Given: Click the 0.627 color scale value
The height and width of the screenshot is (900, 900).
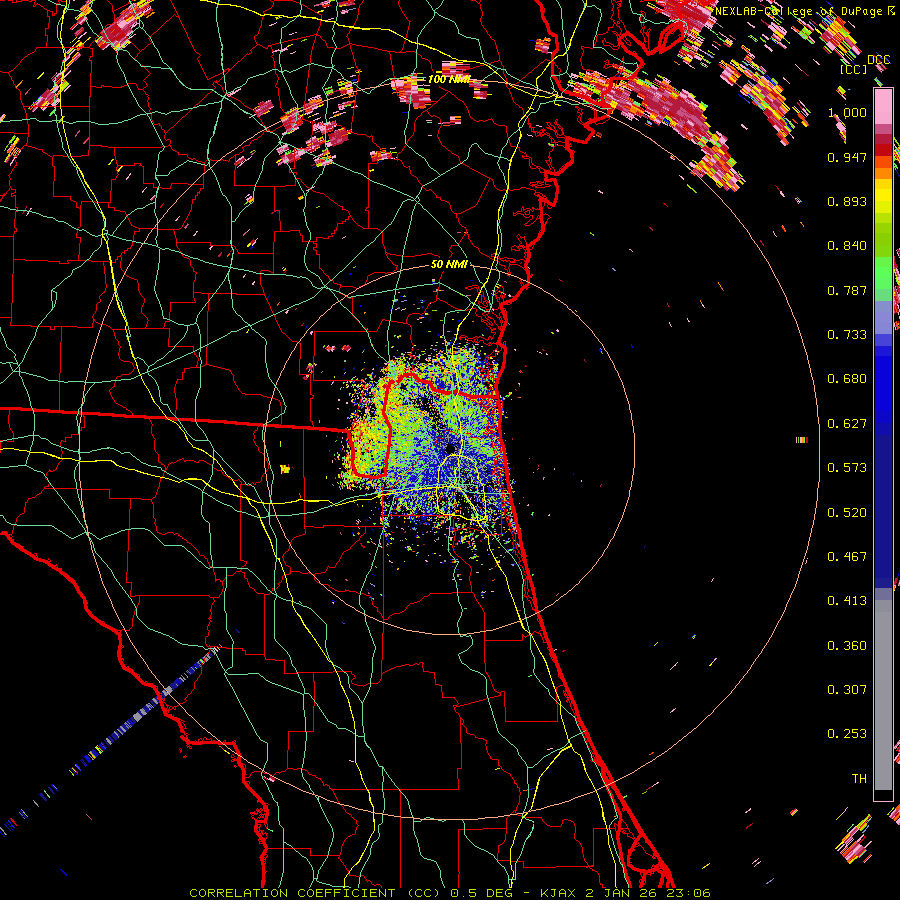Looking at the screenshot, I should coord(847,424).
